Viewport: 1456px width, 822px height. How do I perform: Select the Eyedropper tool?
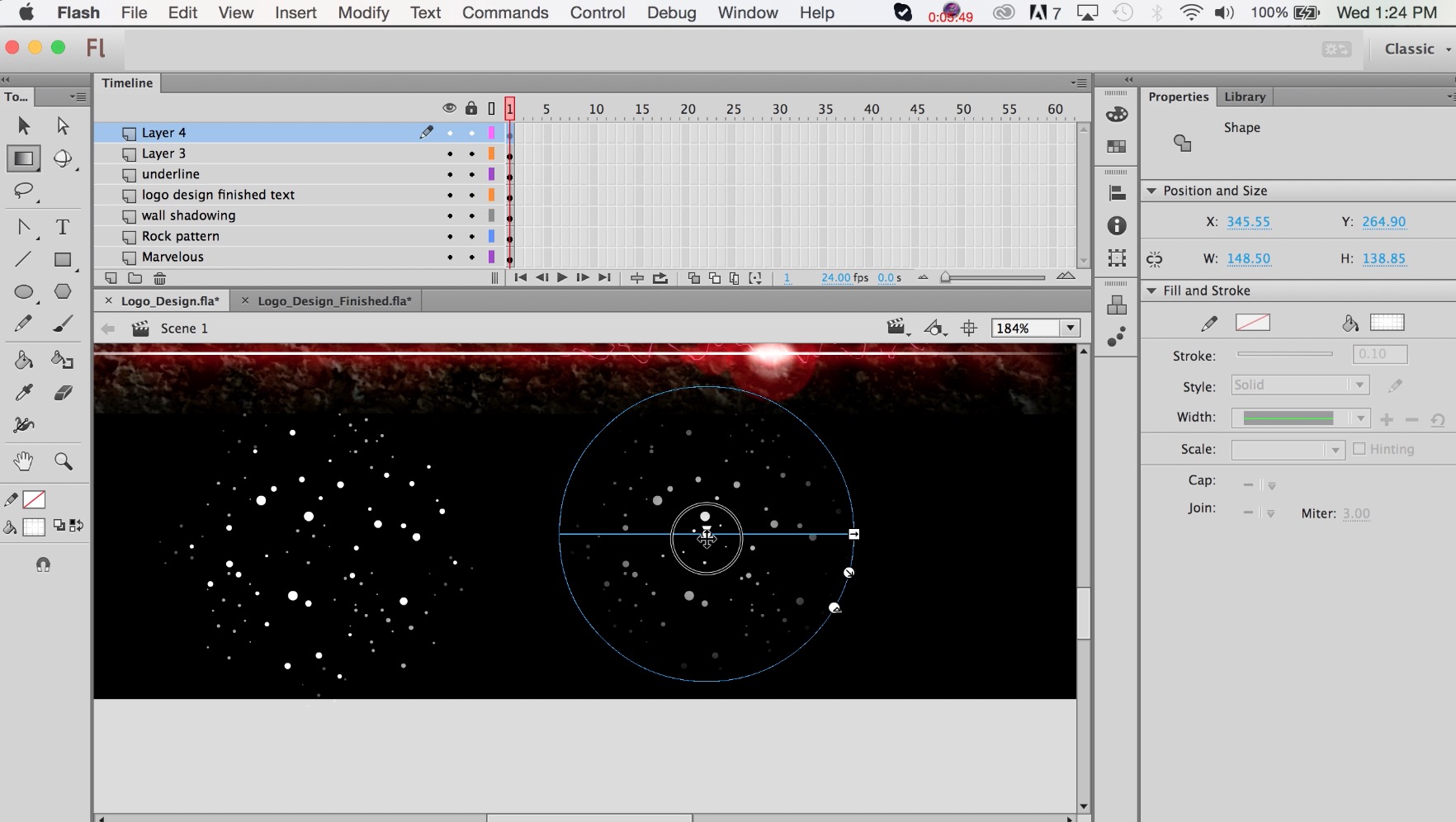tap(23, 393)
